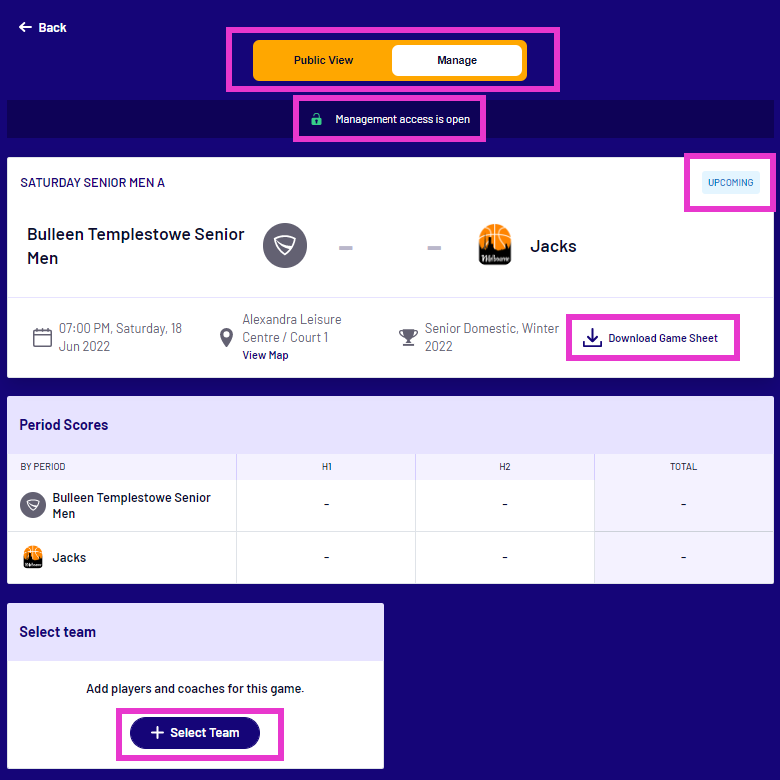Click the trophy competition icon
Image resolution: width=780 pixels, height=780 pixels.
(x=408, y=337)
